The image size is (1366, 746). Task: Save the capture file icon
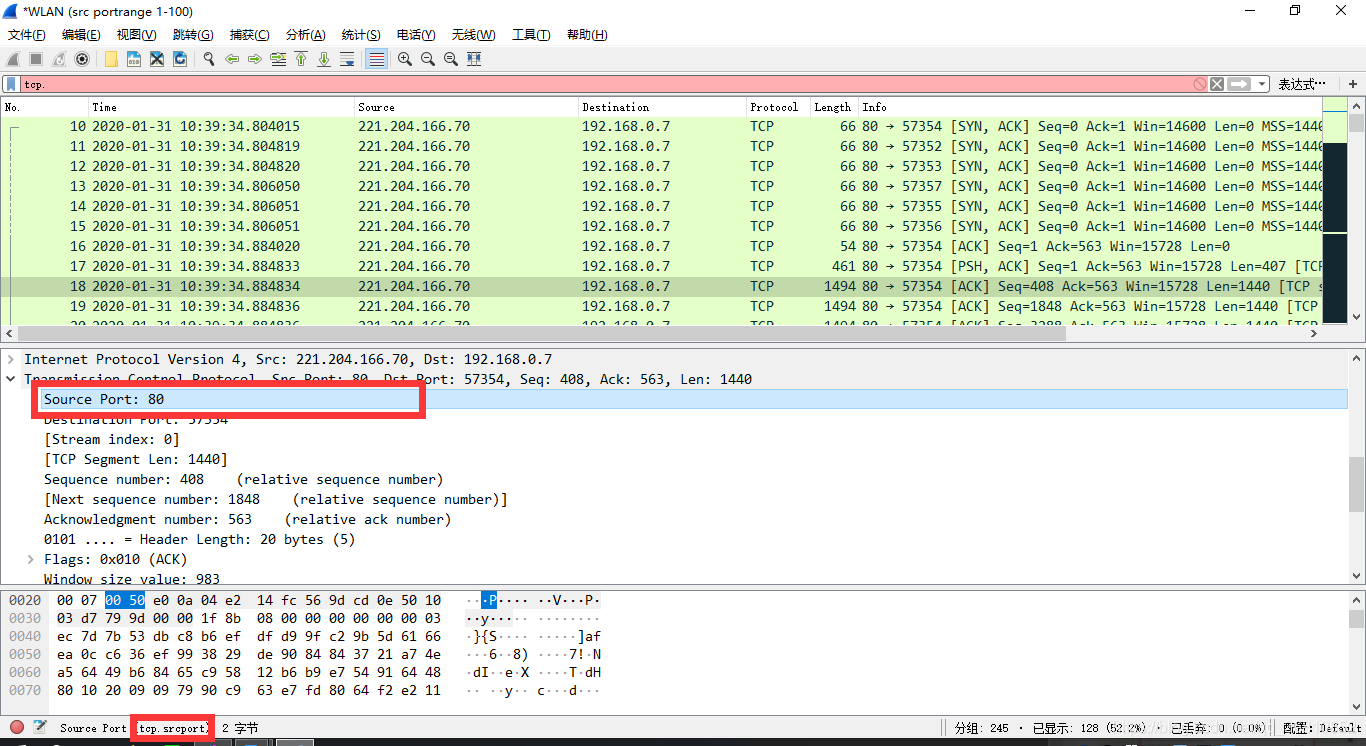pyautogui.click(x=134, y=59)
